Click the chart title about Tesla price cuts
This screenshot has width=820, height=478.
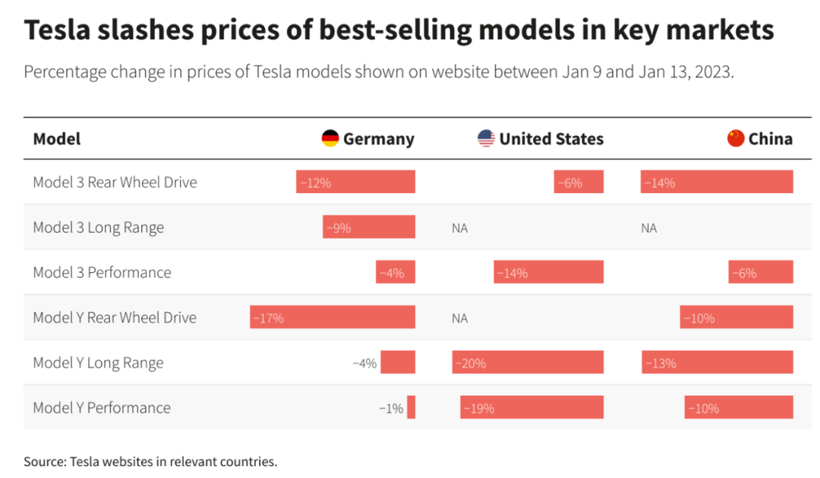click(x=398, y=32)
